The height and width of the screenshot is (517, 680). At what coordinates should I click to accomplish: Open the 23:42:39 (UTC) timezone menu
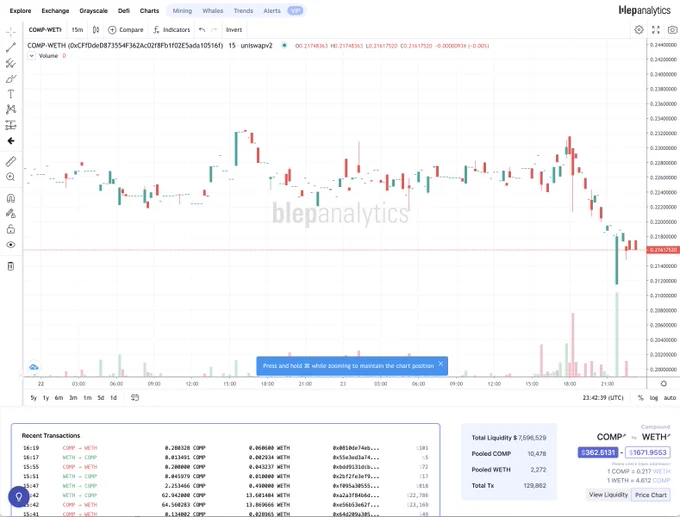click(x=603, y=398)
